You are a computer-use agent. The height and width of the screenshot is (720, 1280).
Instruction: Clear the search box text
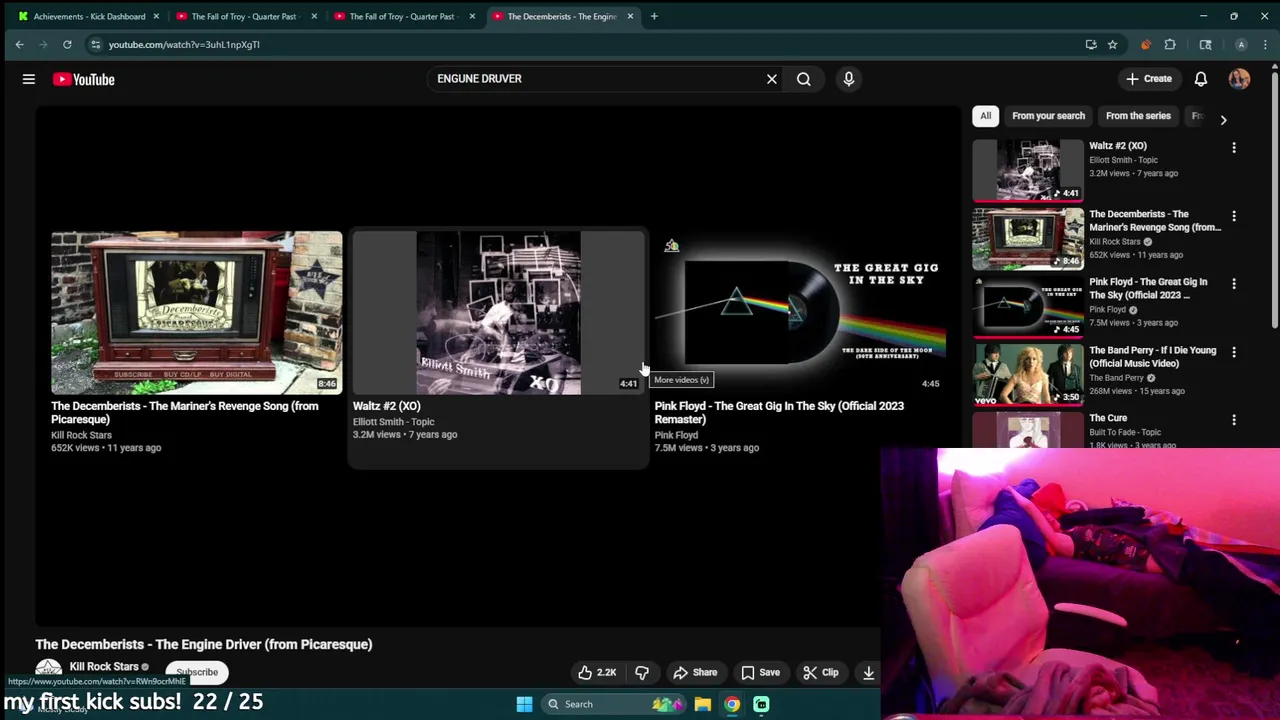pyautogui.click(x=772, y=79)
